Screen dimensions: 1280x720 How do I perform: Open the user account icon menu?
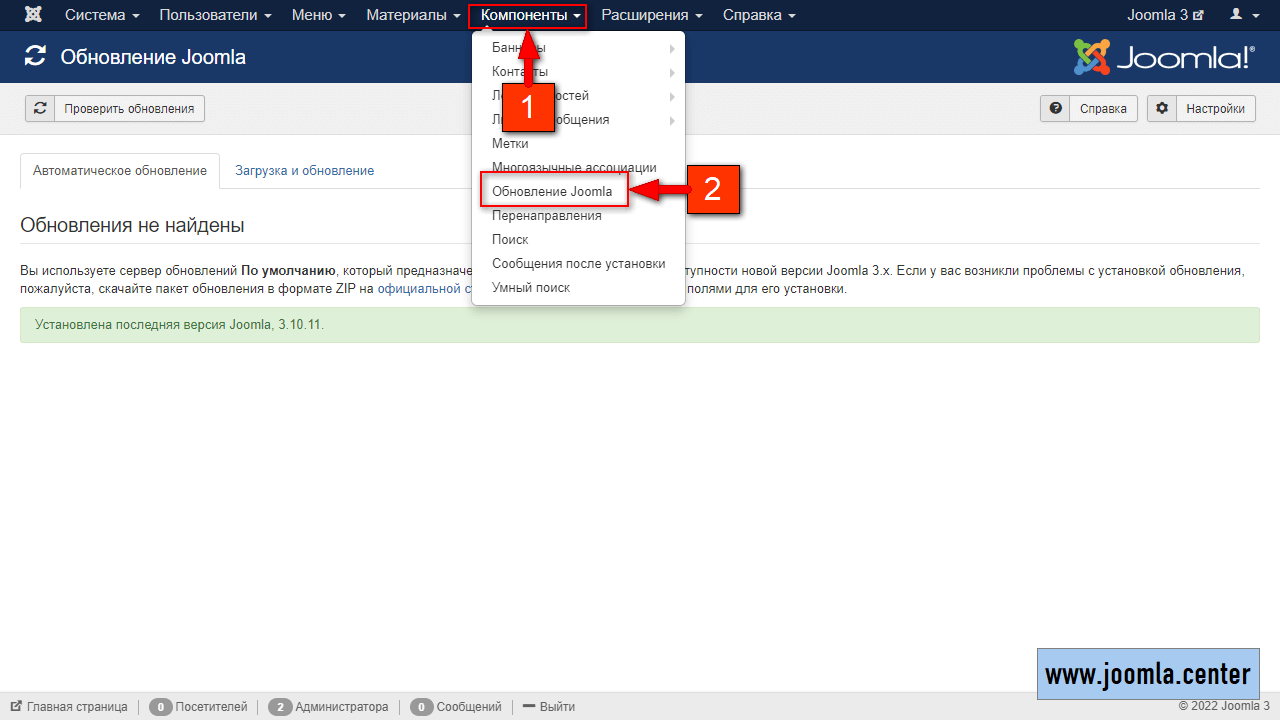click(x=1244, y=15)
